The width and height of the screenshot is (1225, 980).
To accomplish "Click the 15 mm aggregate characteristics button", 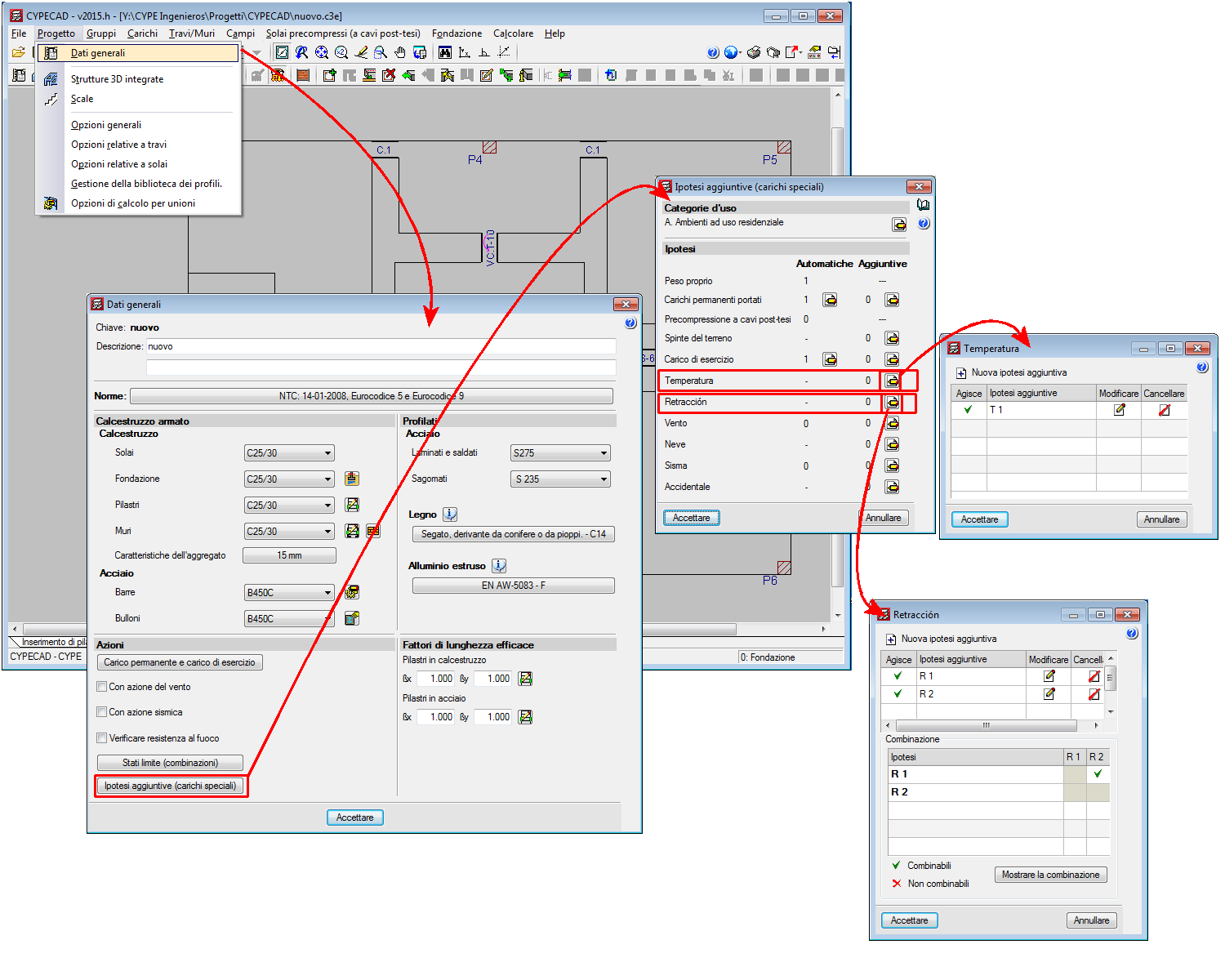I will coord(289,555).
